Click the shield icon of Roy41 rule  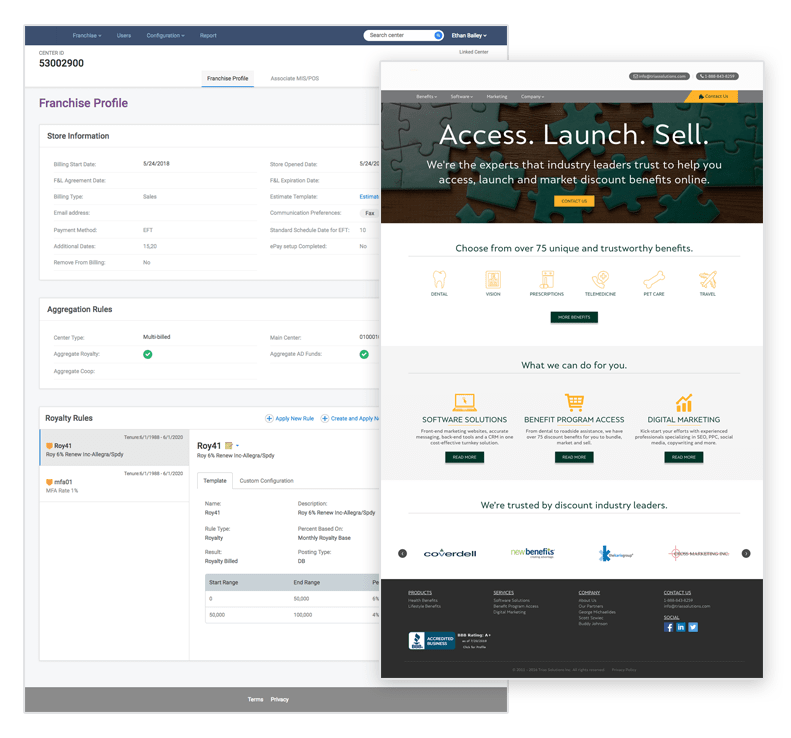coord(49,446)
